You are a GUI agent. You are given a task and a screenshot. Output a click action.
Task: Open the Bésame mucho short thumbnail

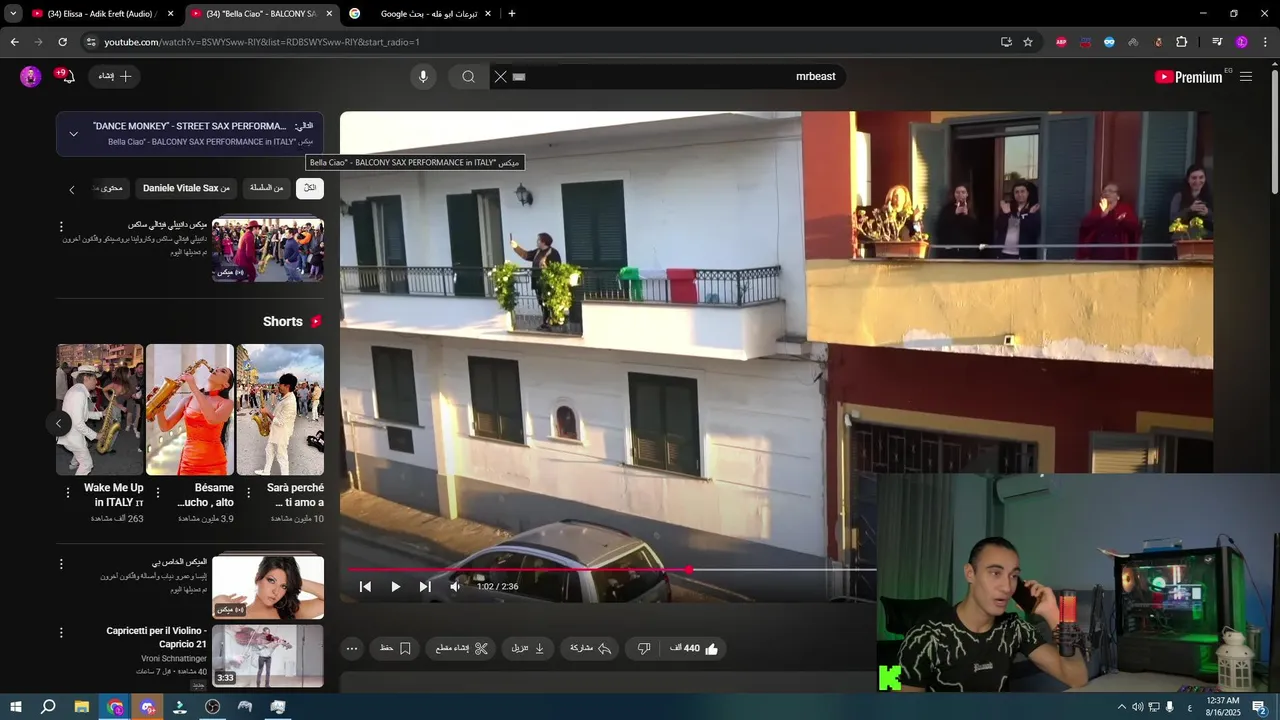click(x=190, y=409)
